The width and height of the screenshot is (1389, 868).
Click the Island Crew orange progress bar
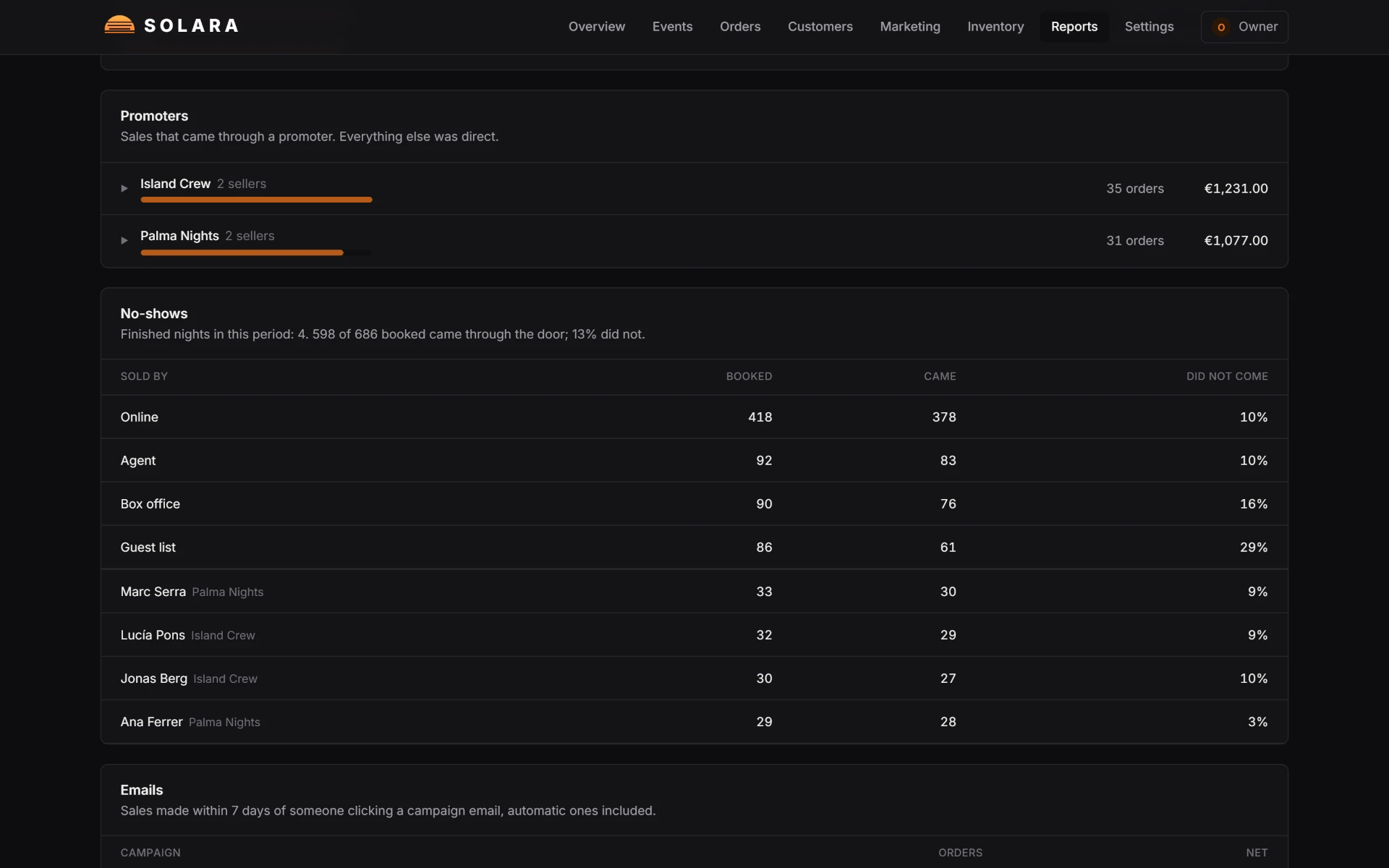pyautogui.click(x=256, y=200)
